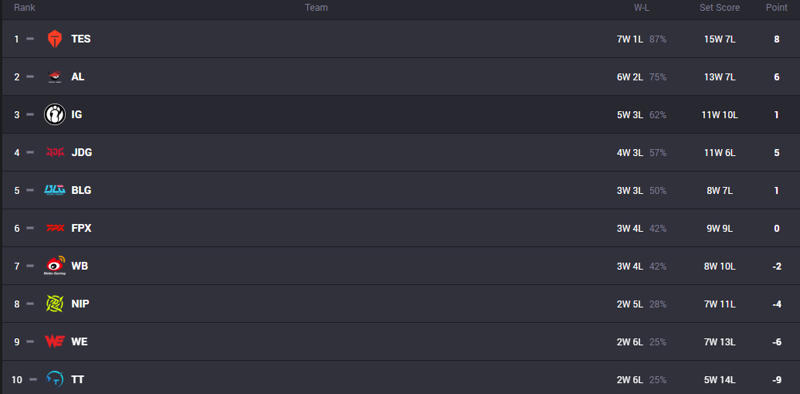Sort by the W-L column header
Screen dimensions: 800x394
[641, 8]
